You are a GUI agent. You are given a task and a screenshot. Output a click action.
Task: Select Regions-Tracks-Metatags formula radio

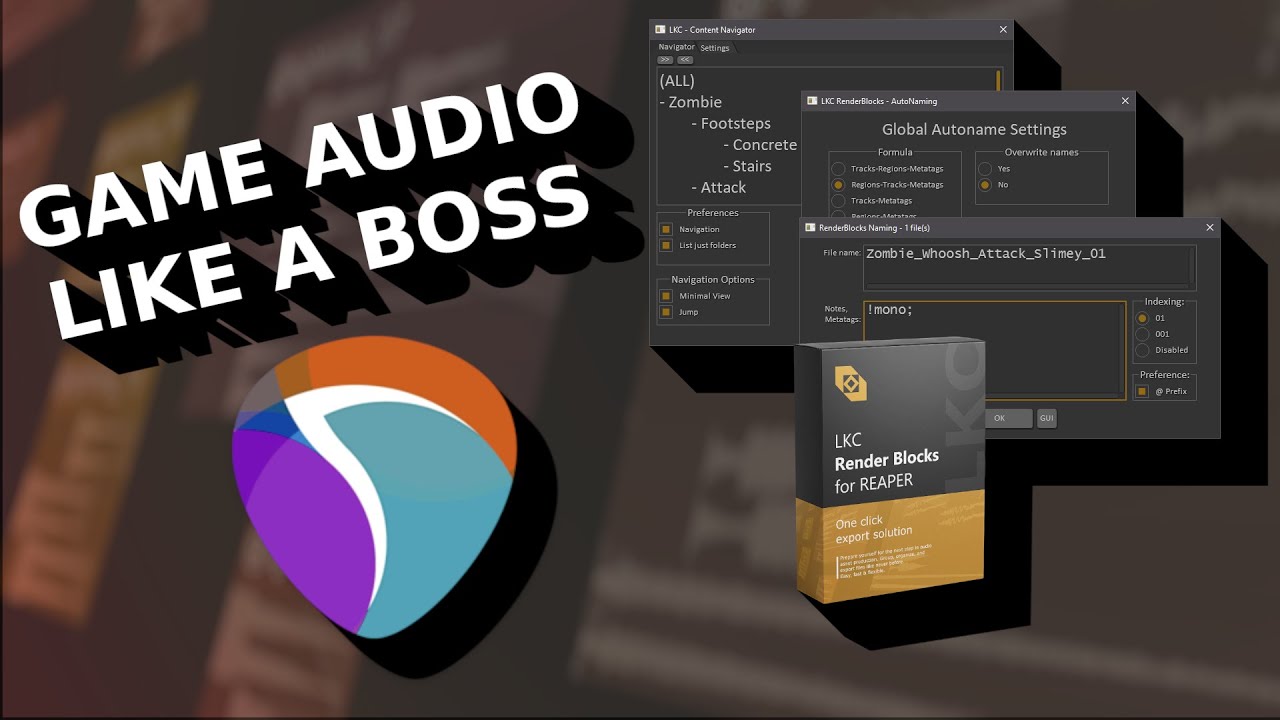tap(839, 185)
